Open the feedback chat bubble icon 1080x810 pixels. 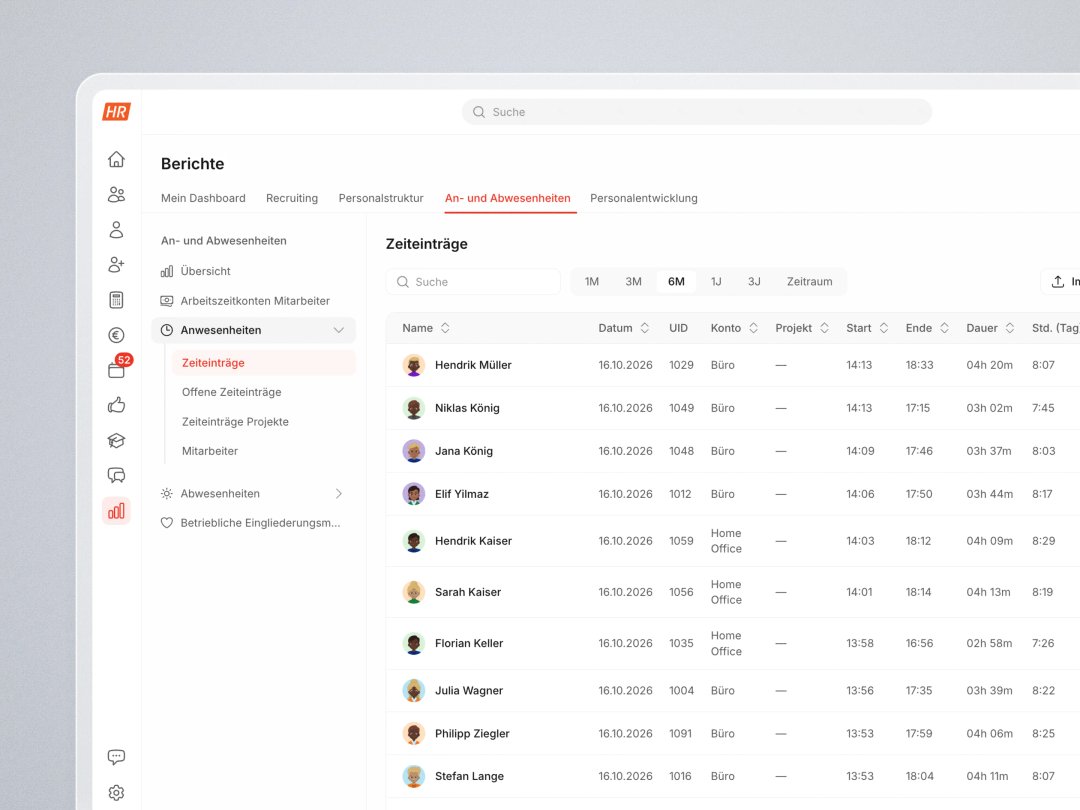coord(116,757)
